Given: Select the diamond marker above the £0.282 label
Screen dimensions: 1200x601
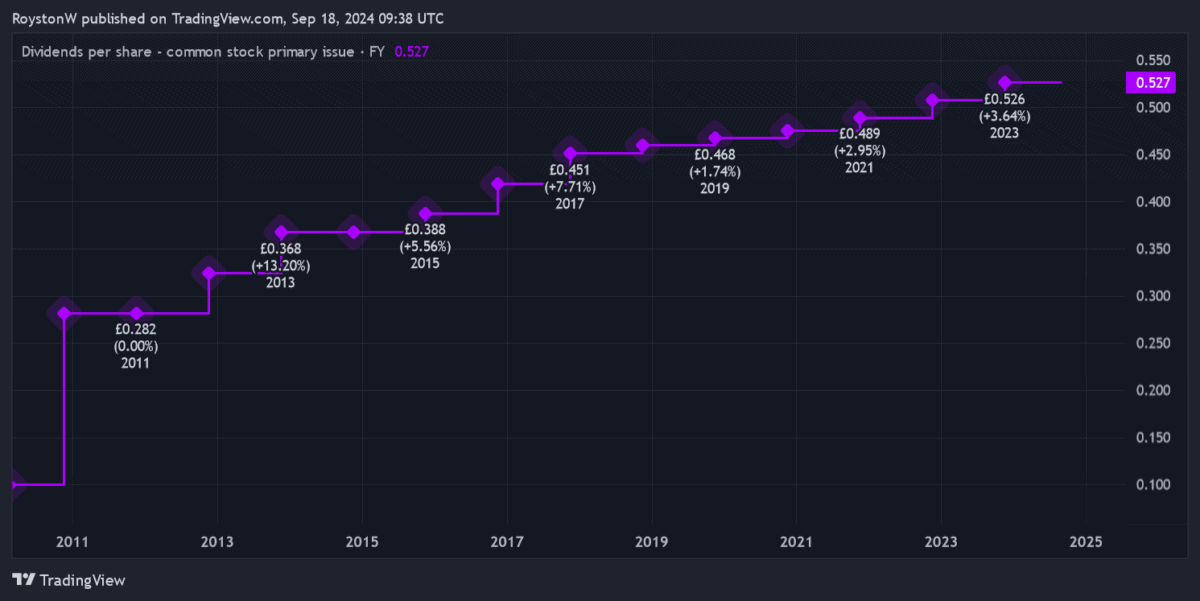Looking at the screenshot, I should point(136,313).
